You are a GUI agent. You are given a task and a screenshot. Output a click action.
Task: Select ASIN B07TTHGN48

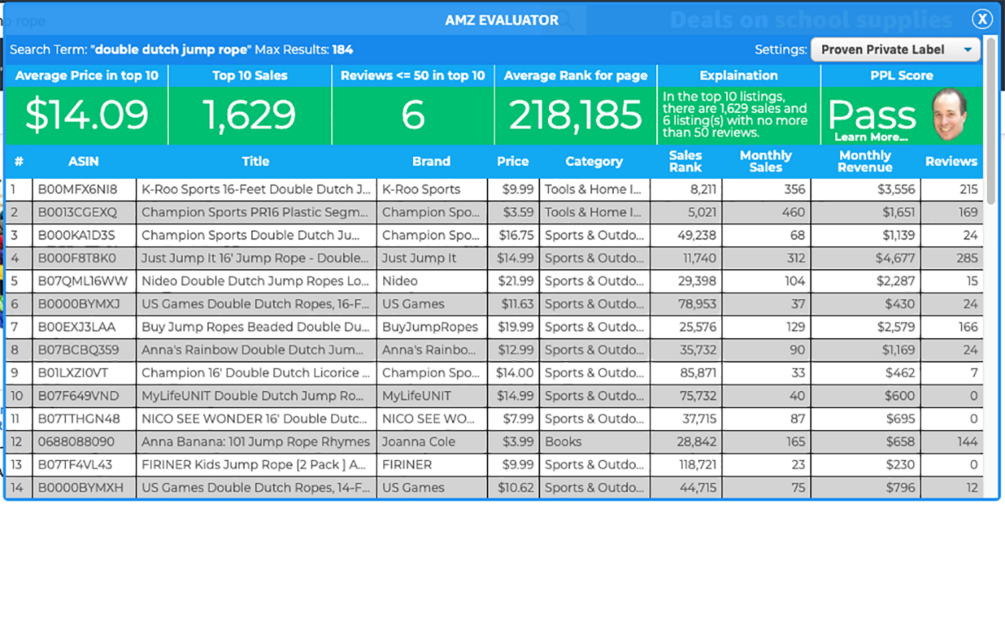(79, 418)
